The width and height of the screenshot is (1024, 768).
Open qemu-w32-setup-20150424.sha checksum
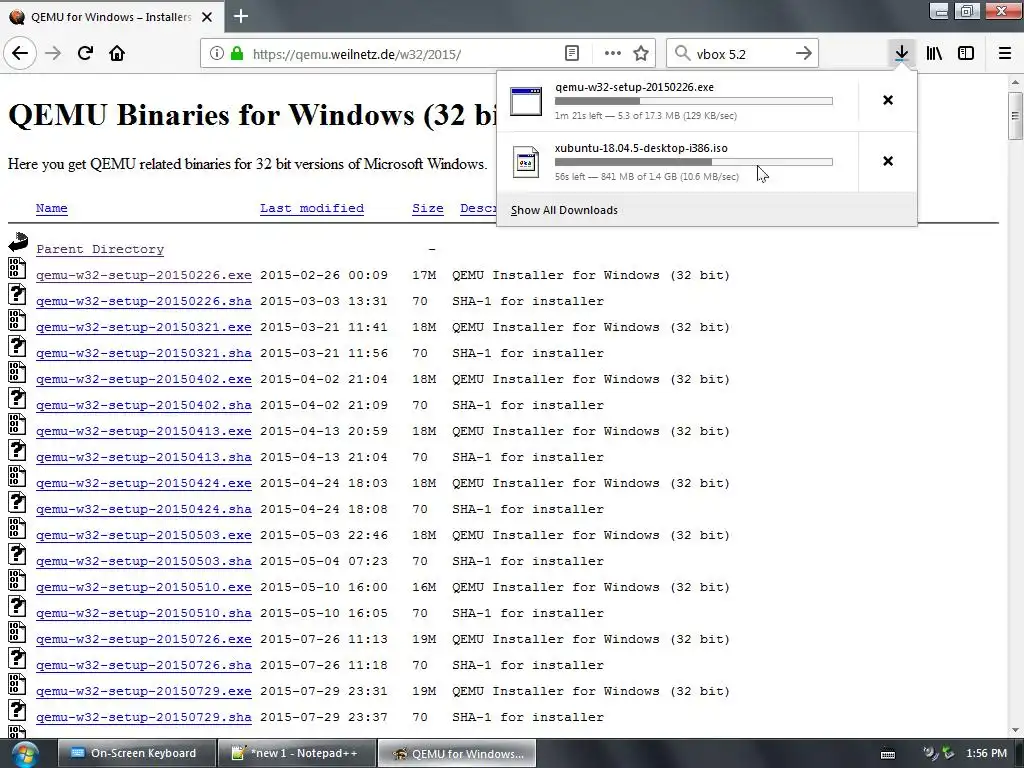pos(144,509)
